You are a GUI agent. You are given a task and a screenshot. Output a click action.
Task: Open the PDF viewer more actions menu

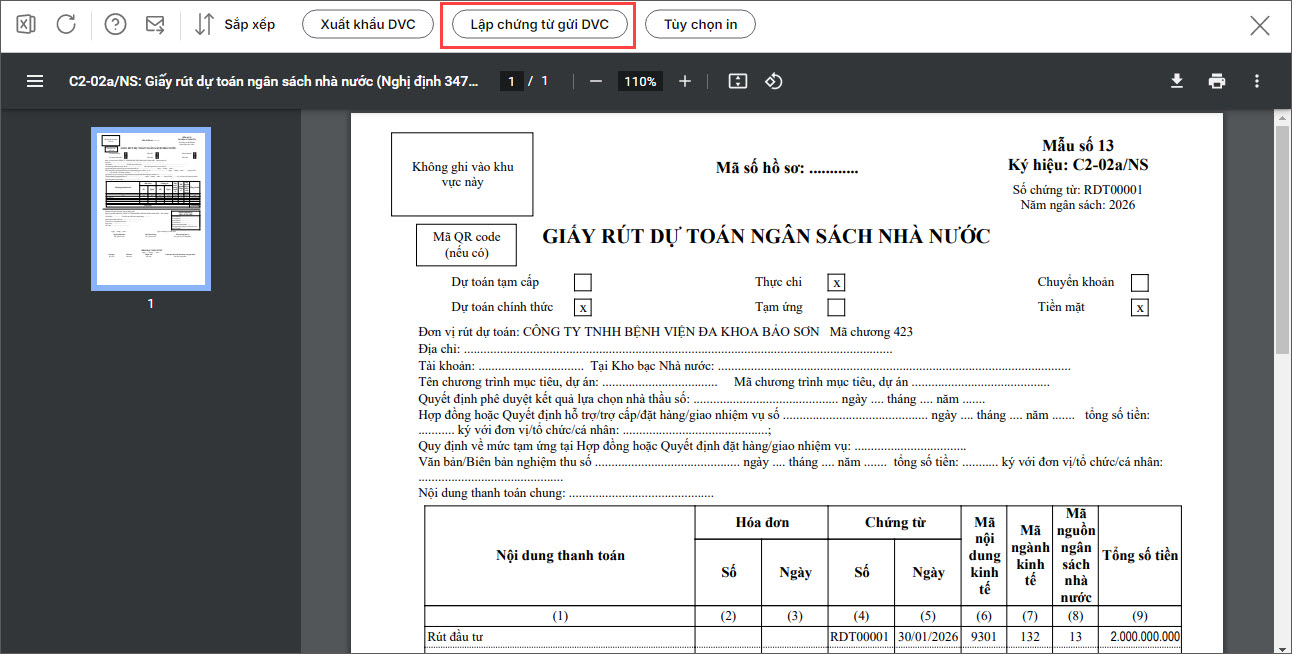pyautogui.click(x=1257, y=81)
